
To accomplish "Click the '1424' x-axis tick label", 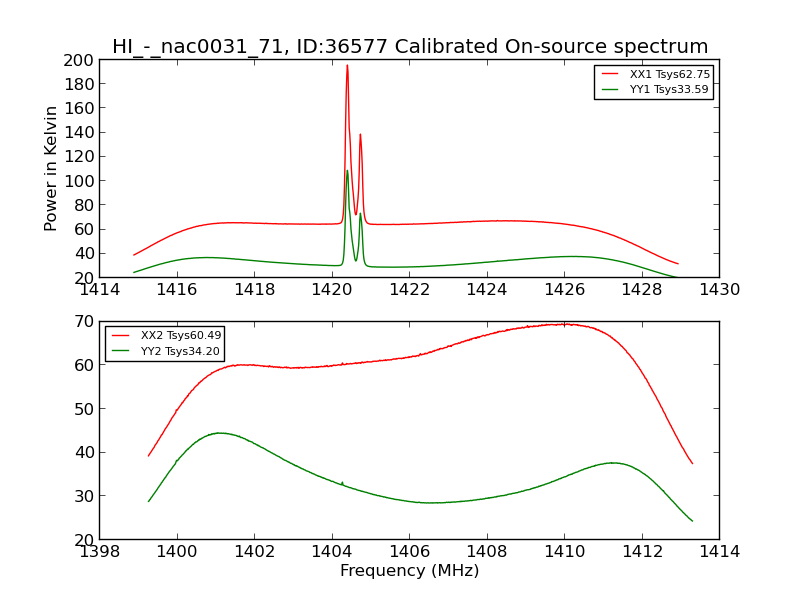I will [x=487, y=290].
